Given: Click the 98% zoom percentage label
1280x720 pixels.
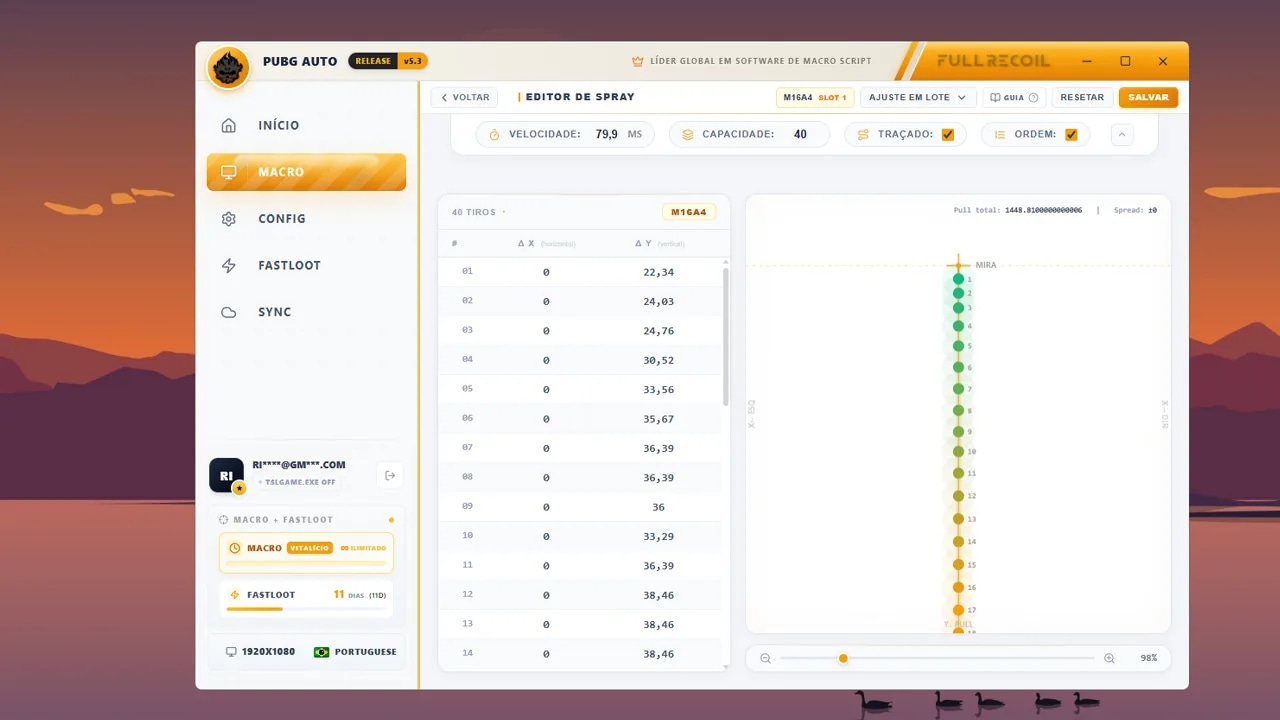Looking at the screenshot, I should tap(1148, 658).
